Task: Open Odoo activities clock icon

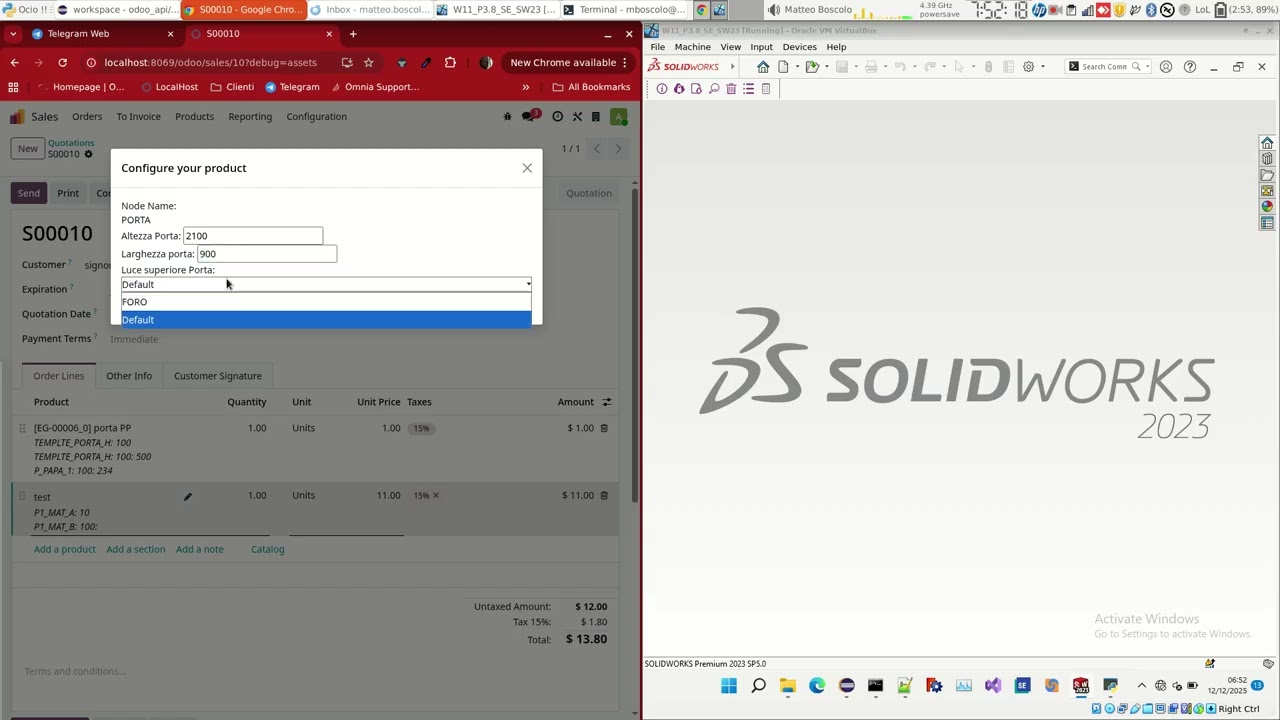Action: pyautogui.click(x=558, y=117)
